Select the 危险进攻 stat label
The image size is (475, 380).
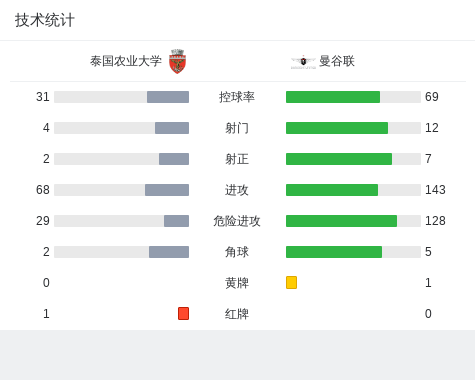(x=237, y=221)
